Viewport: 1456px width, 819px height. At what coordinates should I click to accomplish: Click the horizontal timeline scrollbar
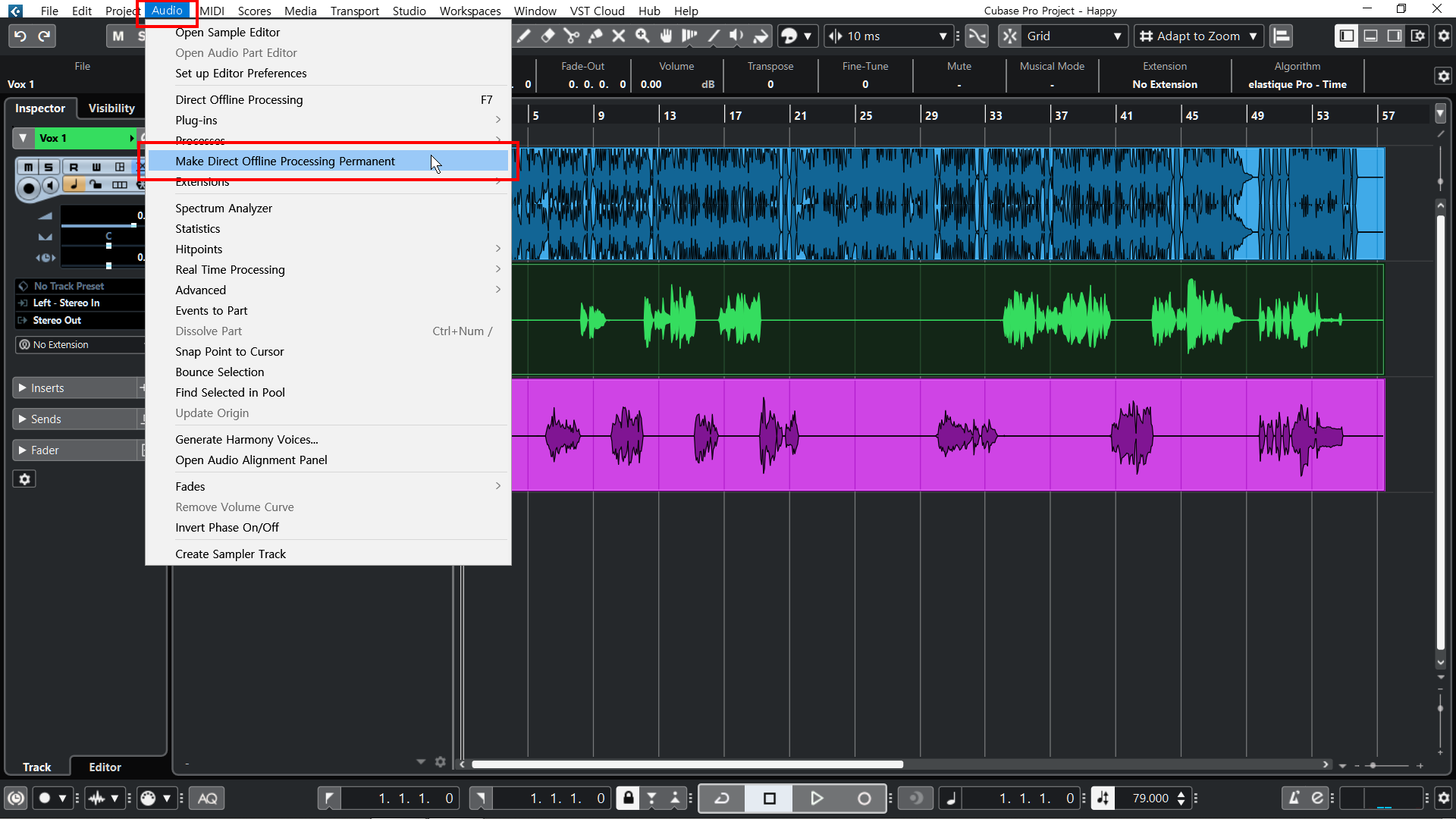686,764
